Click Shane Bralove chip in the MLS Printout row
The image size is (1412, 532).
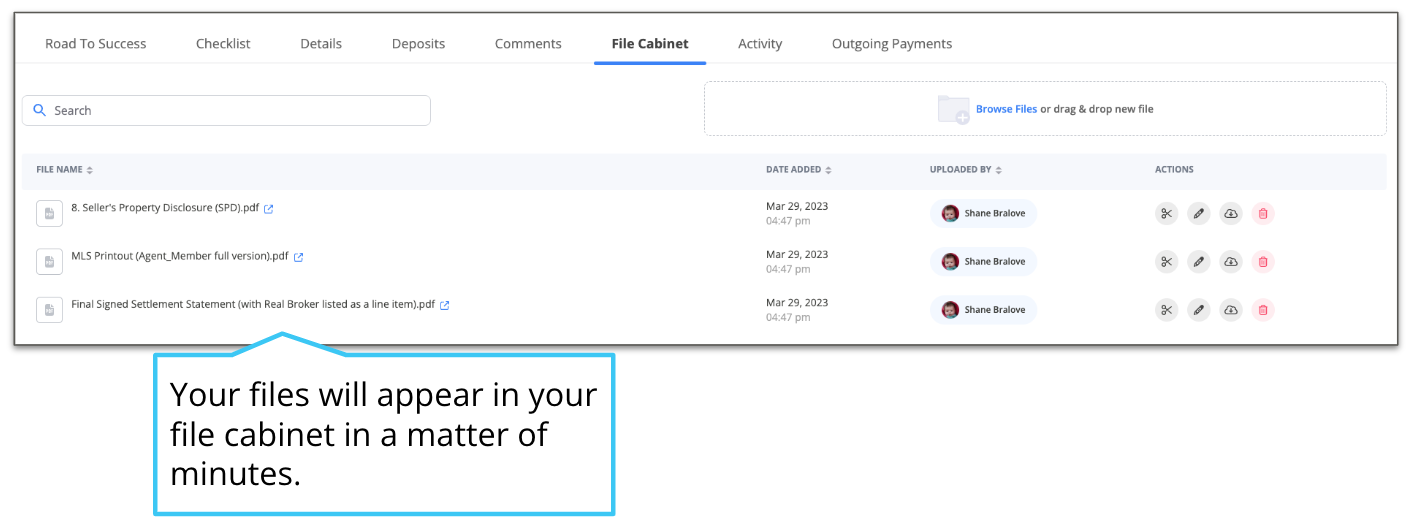pyautogui.click(x=983, y=262)
